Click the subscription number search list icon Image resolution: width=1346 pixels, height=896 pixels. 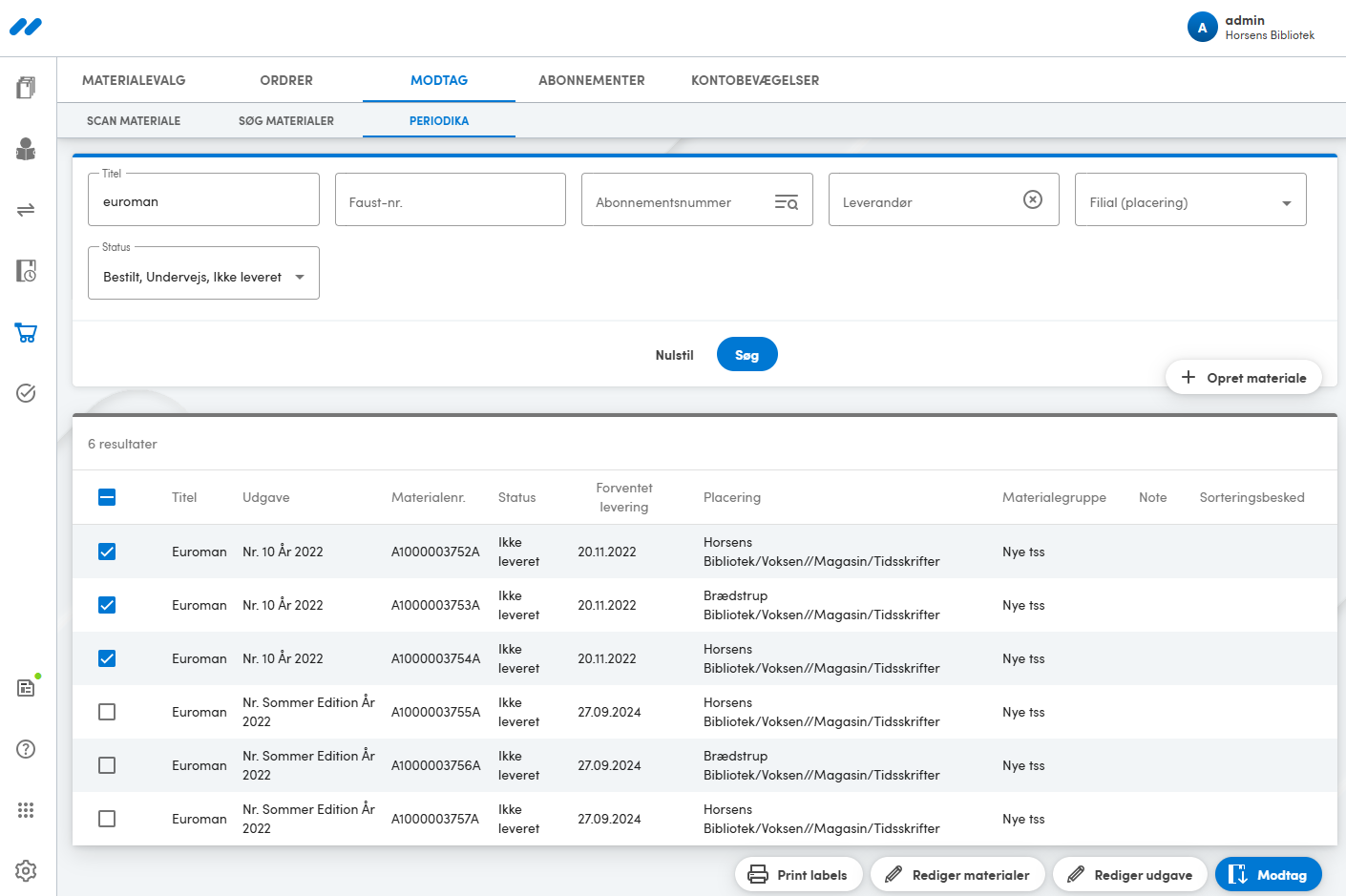[x=787, y=202]
